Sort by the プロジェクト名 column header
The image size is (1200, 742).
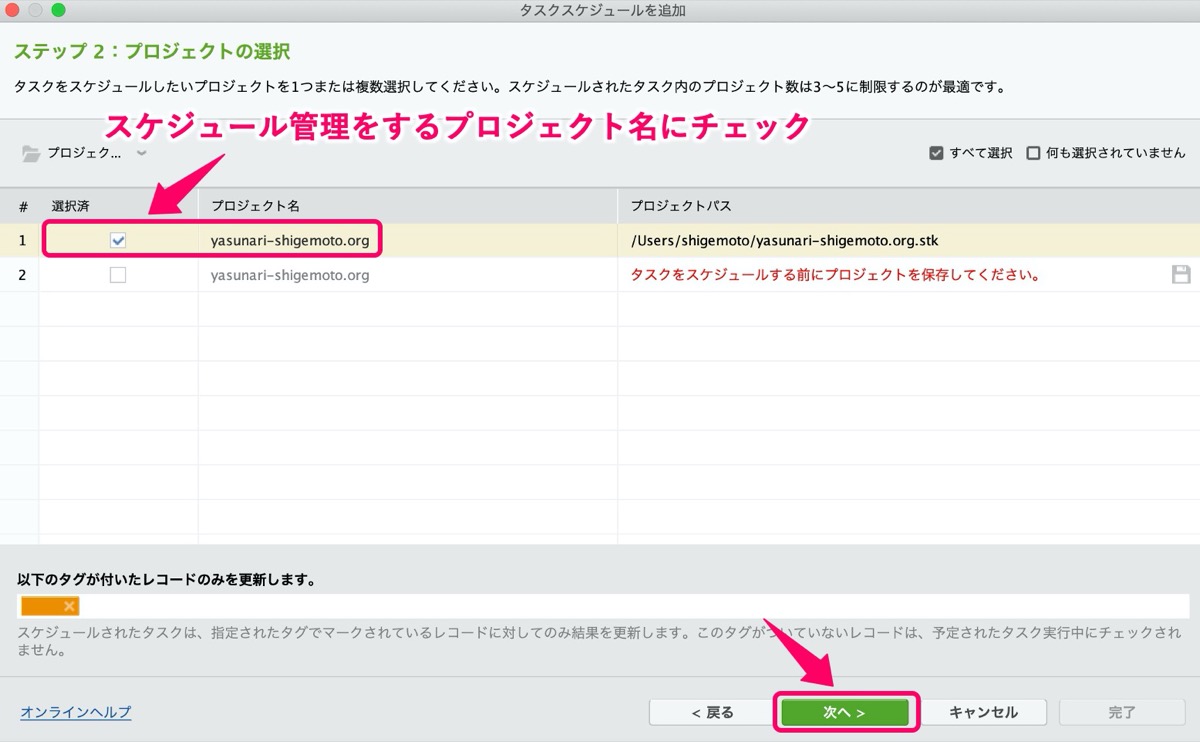pyautogui.click(x=407, y=206)
